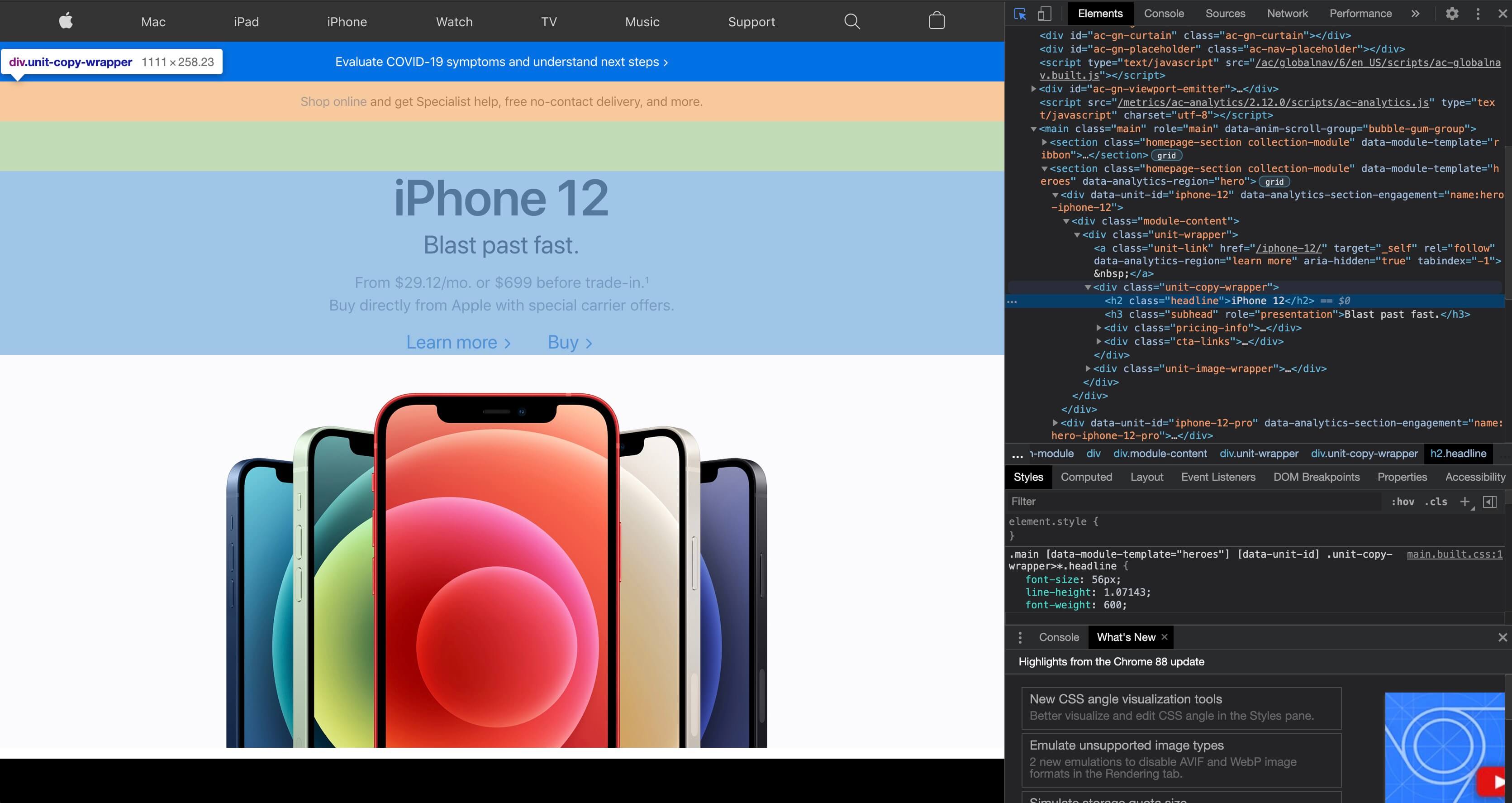Open the Network tab
The image size is (1512, 803).
[1287, 14]
